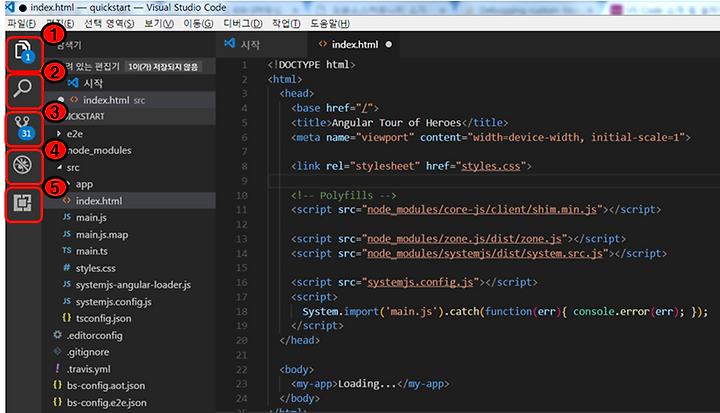Follow the shim.min.js script path link

pyautogui.click(x=482, y=209)
